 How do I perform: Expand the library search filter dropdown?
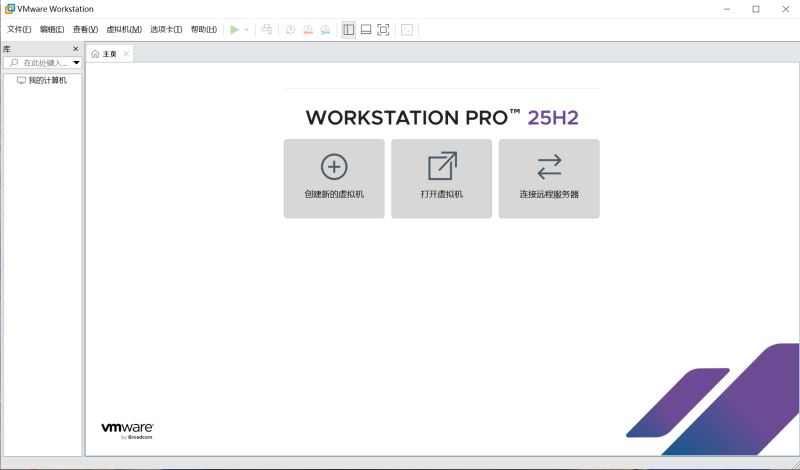[77, 63]
